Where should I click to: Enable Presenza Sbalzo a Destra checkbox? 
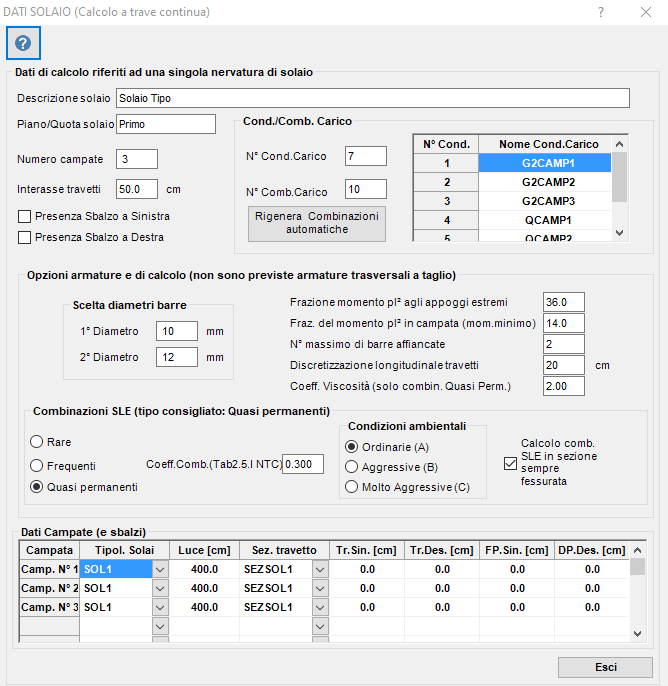[24, 237]
